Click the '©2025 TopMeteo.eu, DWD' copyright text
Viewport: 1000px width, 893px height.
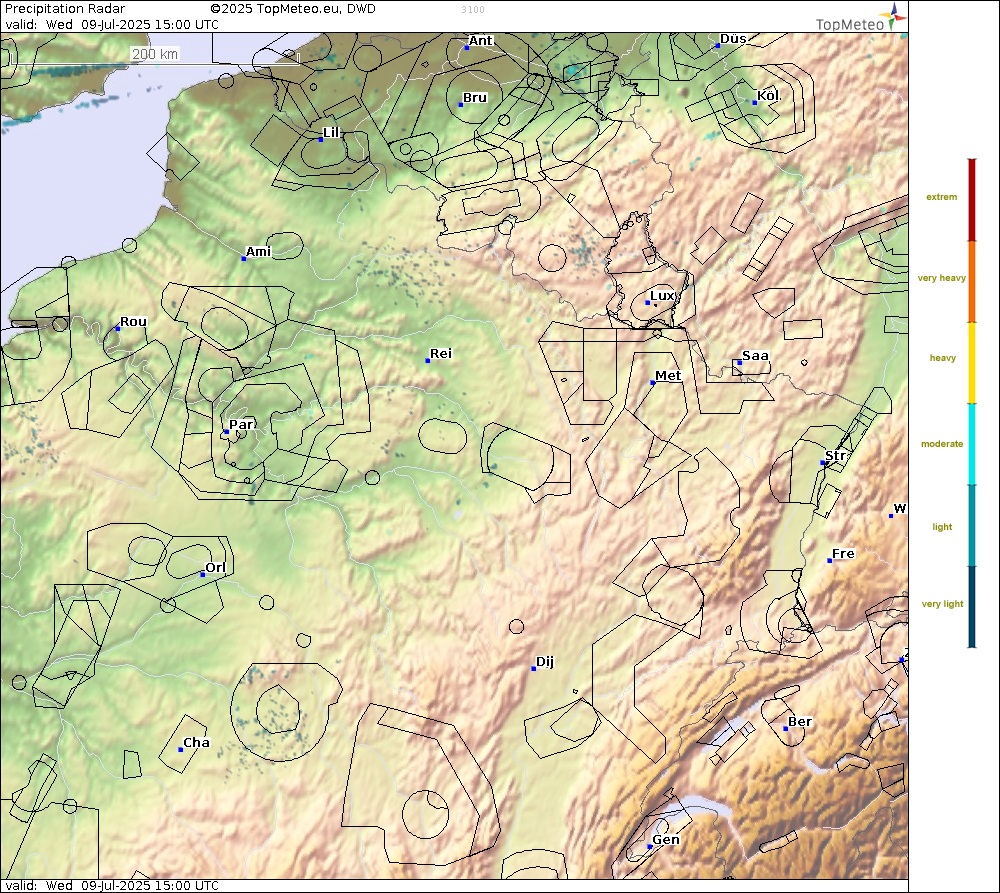click(x=293, y=9)
